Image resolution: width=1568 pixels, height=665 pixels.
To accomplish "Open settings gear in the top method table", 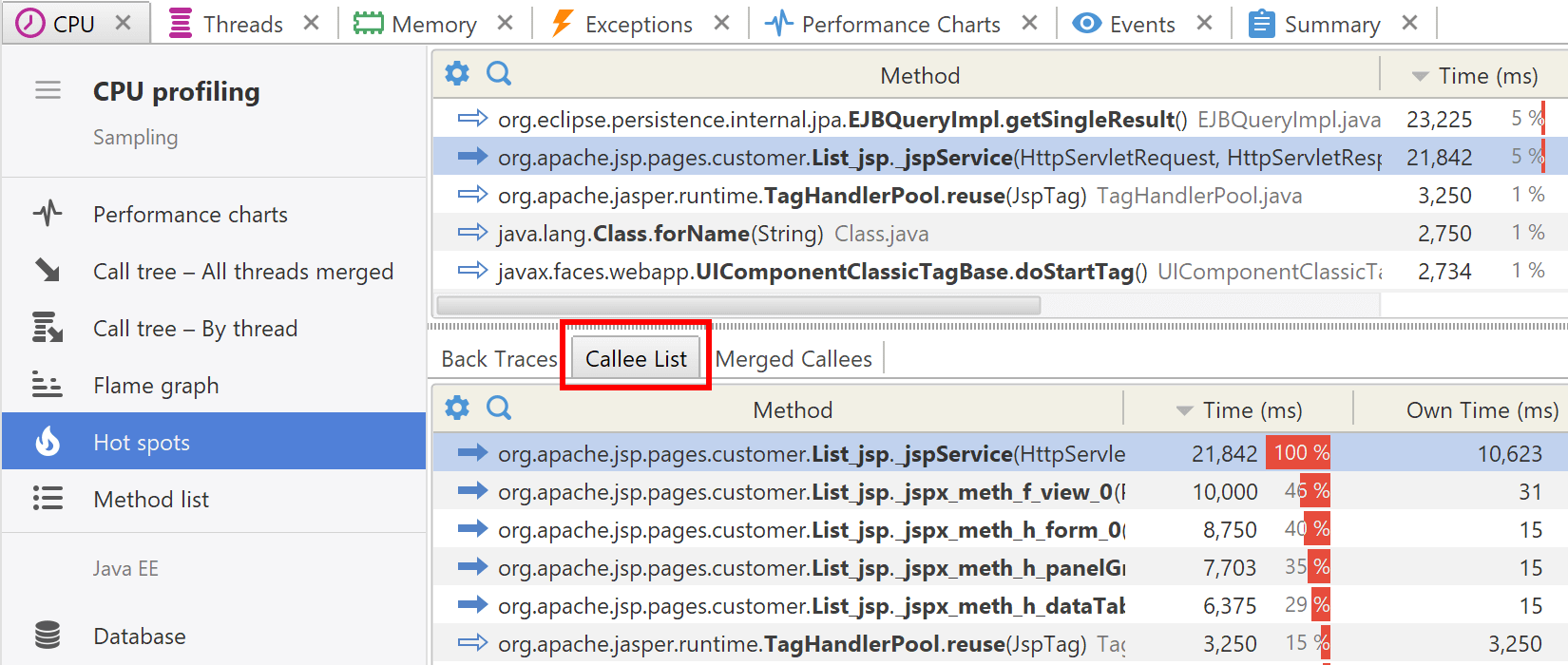I will coord(457,73).
